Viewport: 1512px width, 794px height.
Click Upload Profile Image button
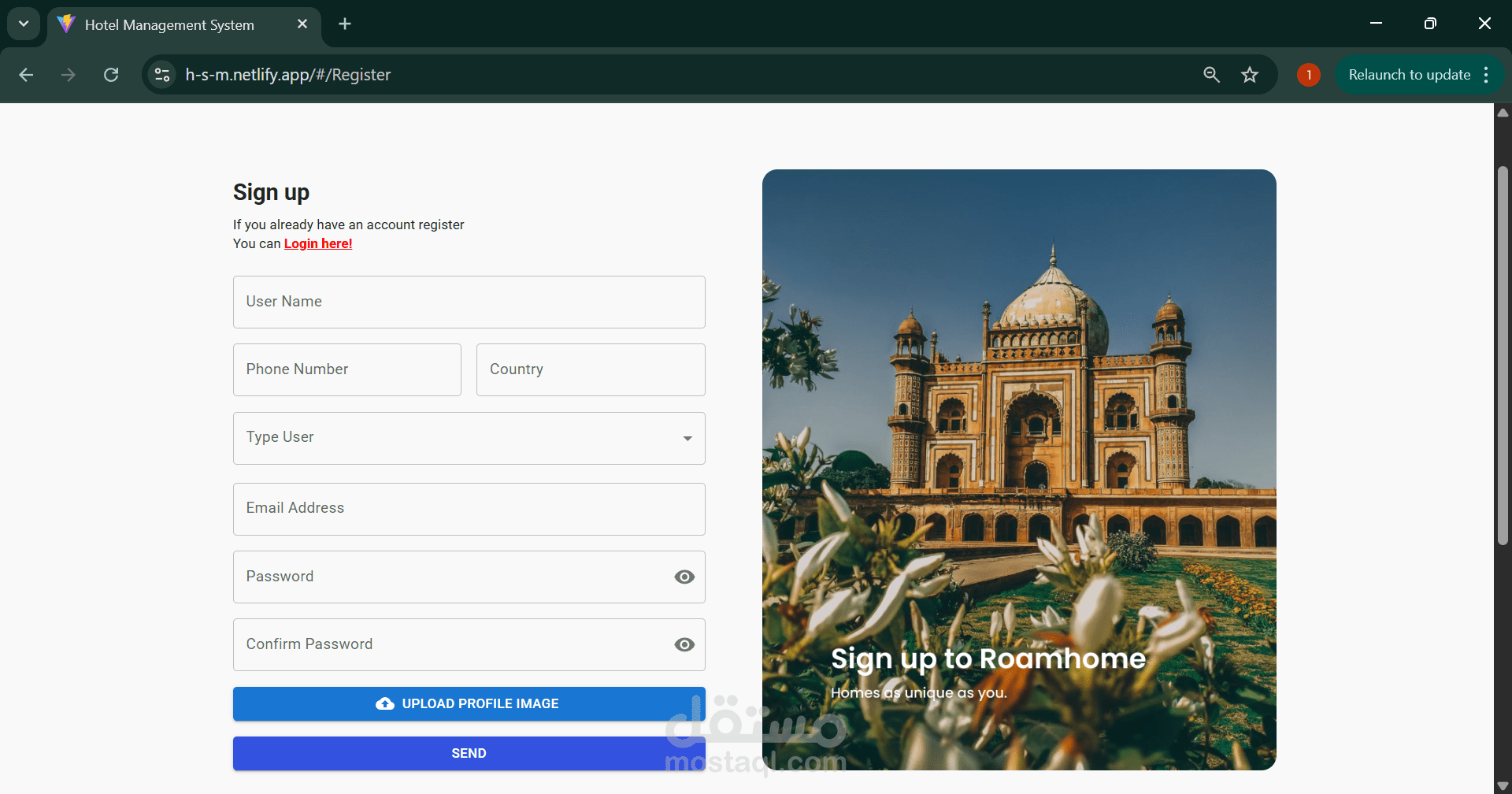(469, 703)
